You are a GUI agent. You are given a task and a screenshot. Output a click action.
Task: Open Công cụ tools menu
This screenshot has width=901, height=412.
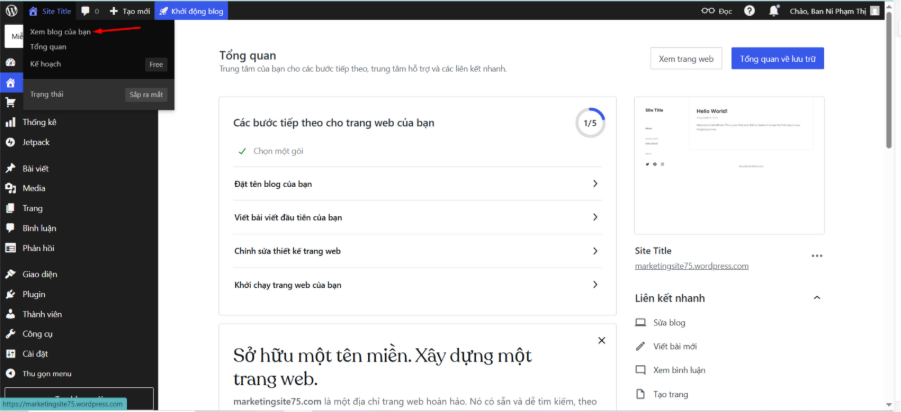click(38, 333)
